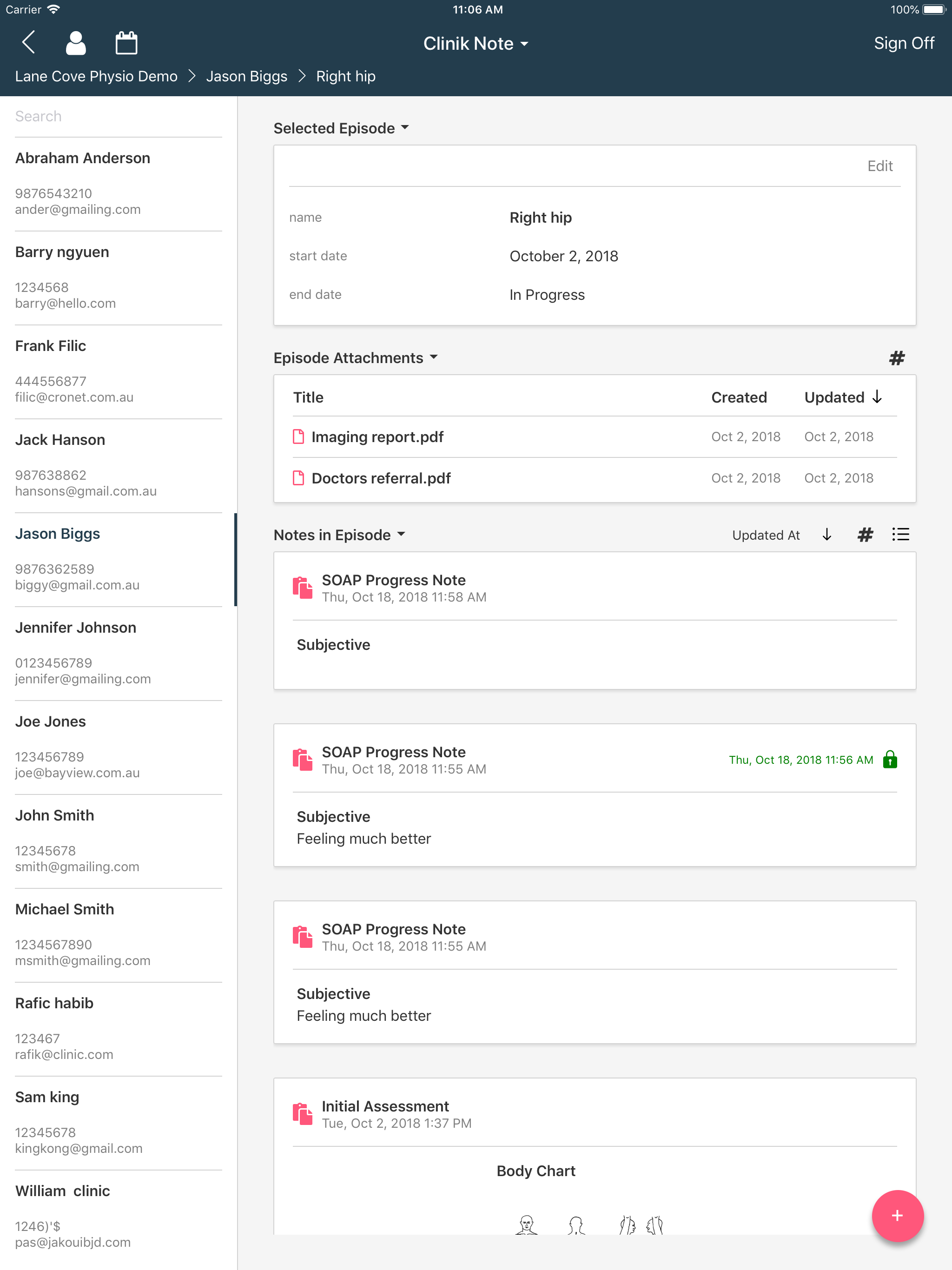Tap the red plus add button
The height and width of the screenshot is (1270, 952).
tap(898, 1216)
